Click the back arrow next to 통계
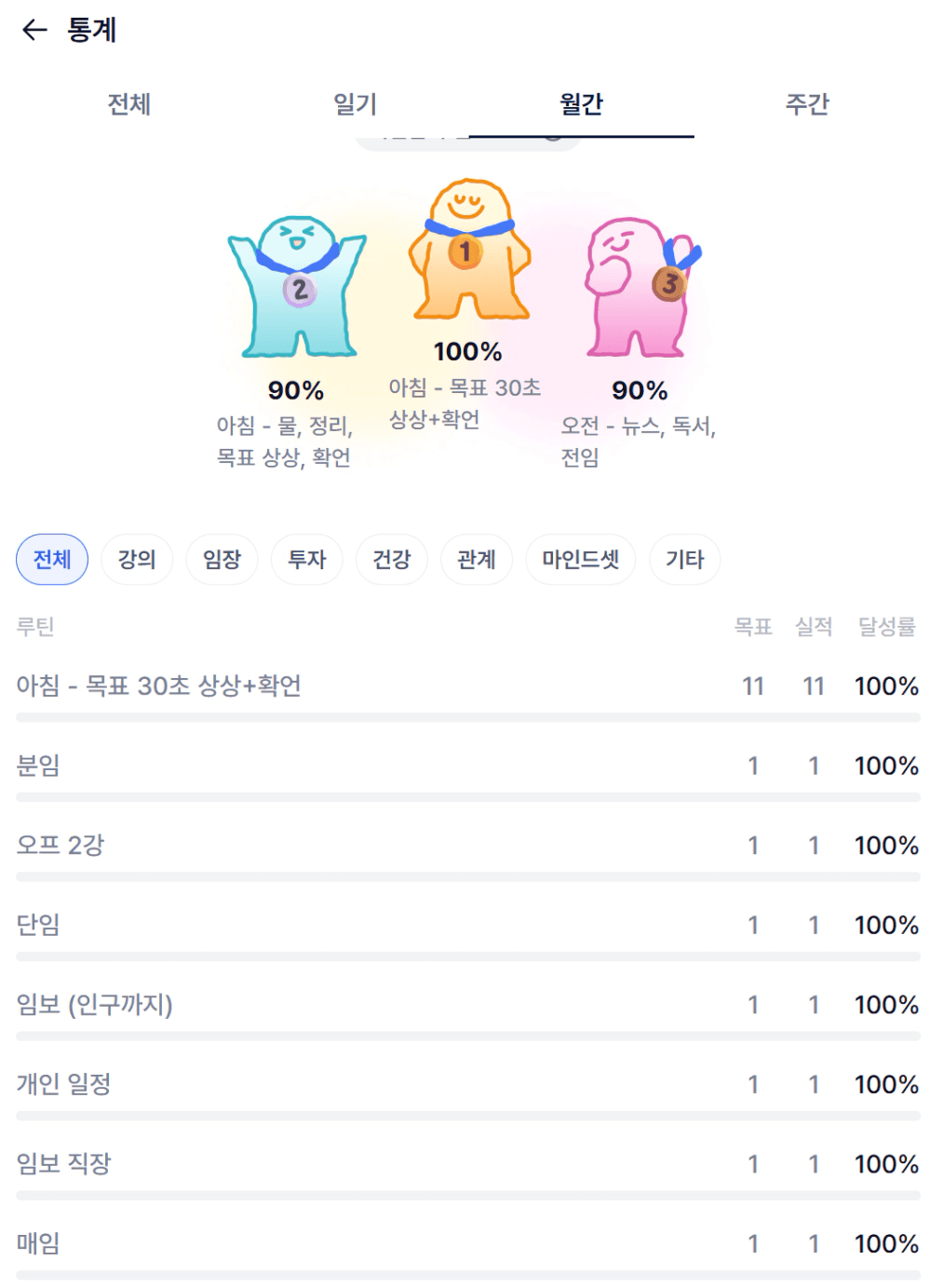The height and width of the screenshot is (1288, 943). tap(34, 30)
